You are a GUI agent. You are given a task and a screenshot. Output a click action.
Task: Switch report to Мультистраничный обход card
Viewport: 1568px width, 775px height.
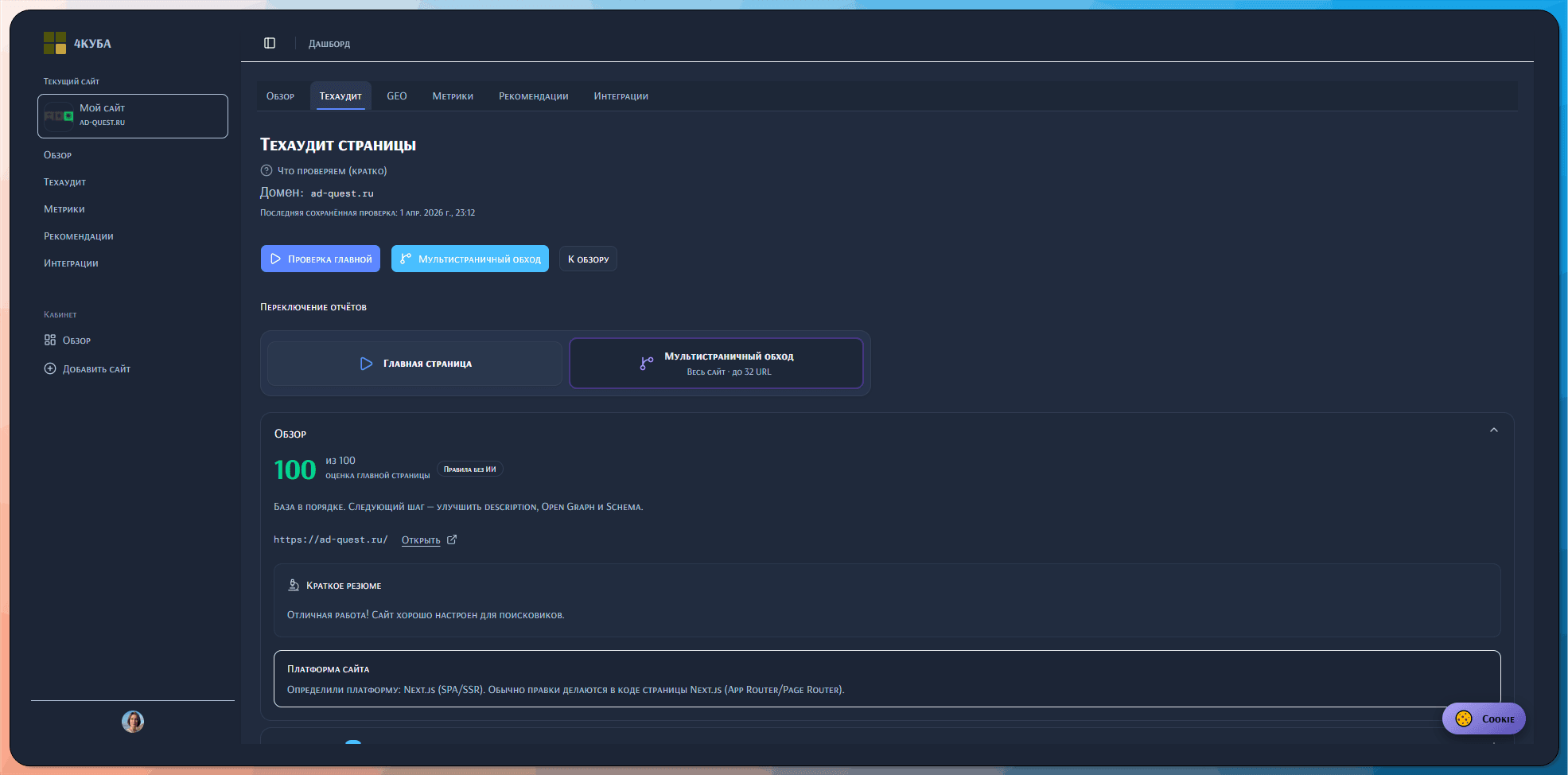[716, 364]
